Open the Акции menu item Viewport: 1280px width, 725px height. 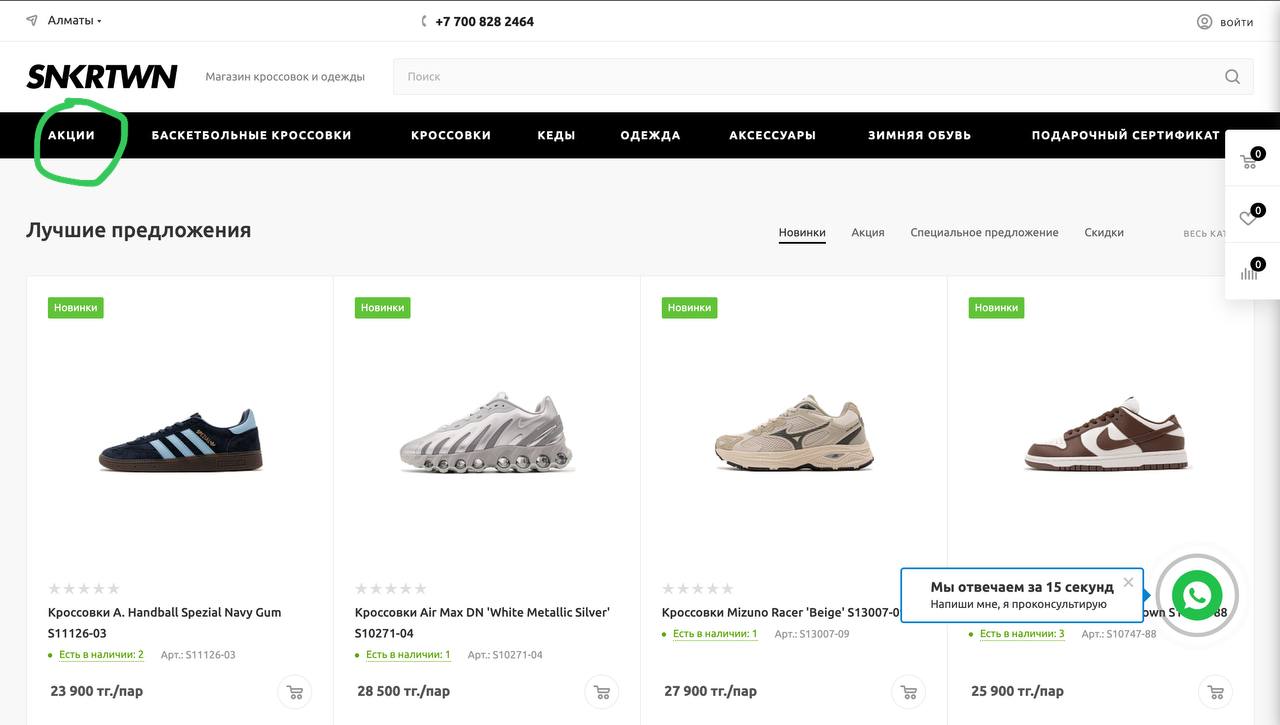(x=72, y=135)
